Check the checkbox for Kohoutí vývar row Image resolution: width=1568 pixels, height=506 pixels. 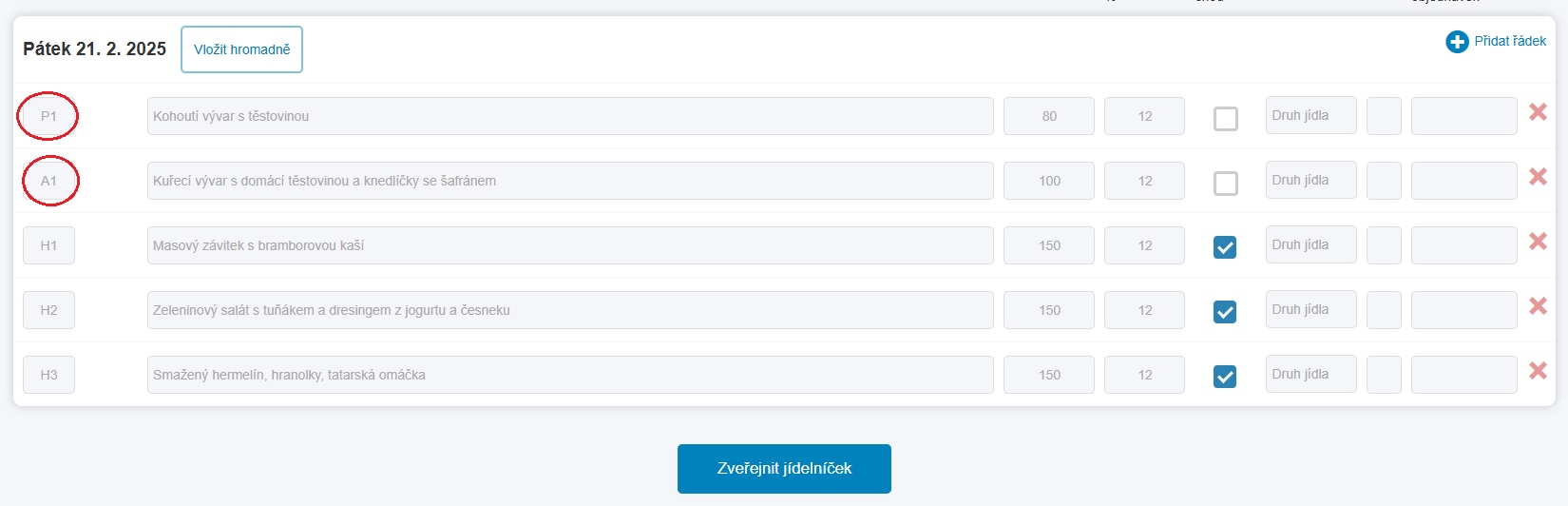point(1226,119)
